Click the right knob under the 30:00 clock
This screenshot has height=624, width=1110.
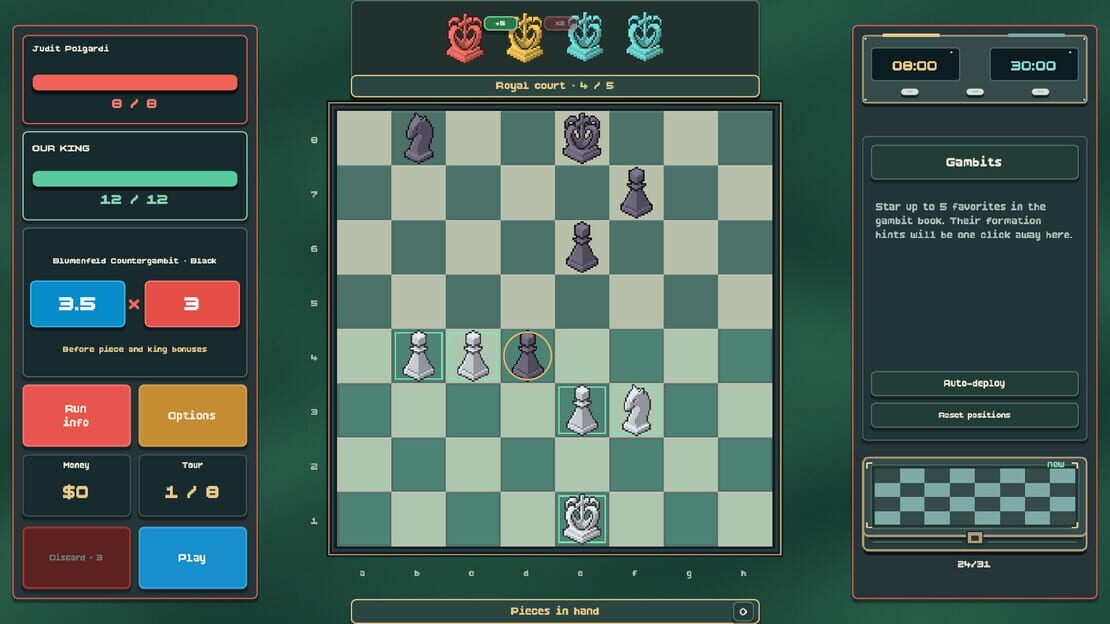[1040, 92]
